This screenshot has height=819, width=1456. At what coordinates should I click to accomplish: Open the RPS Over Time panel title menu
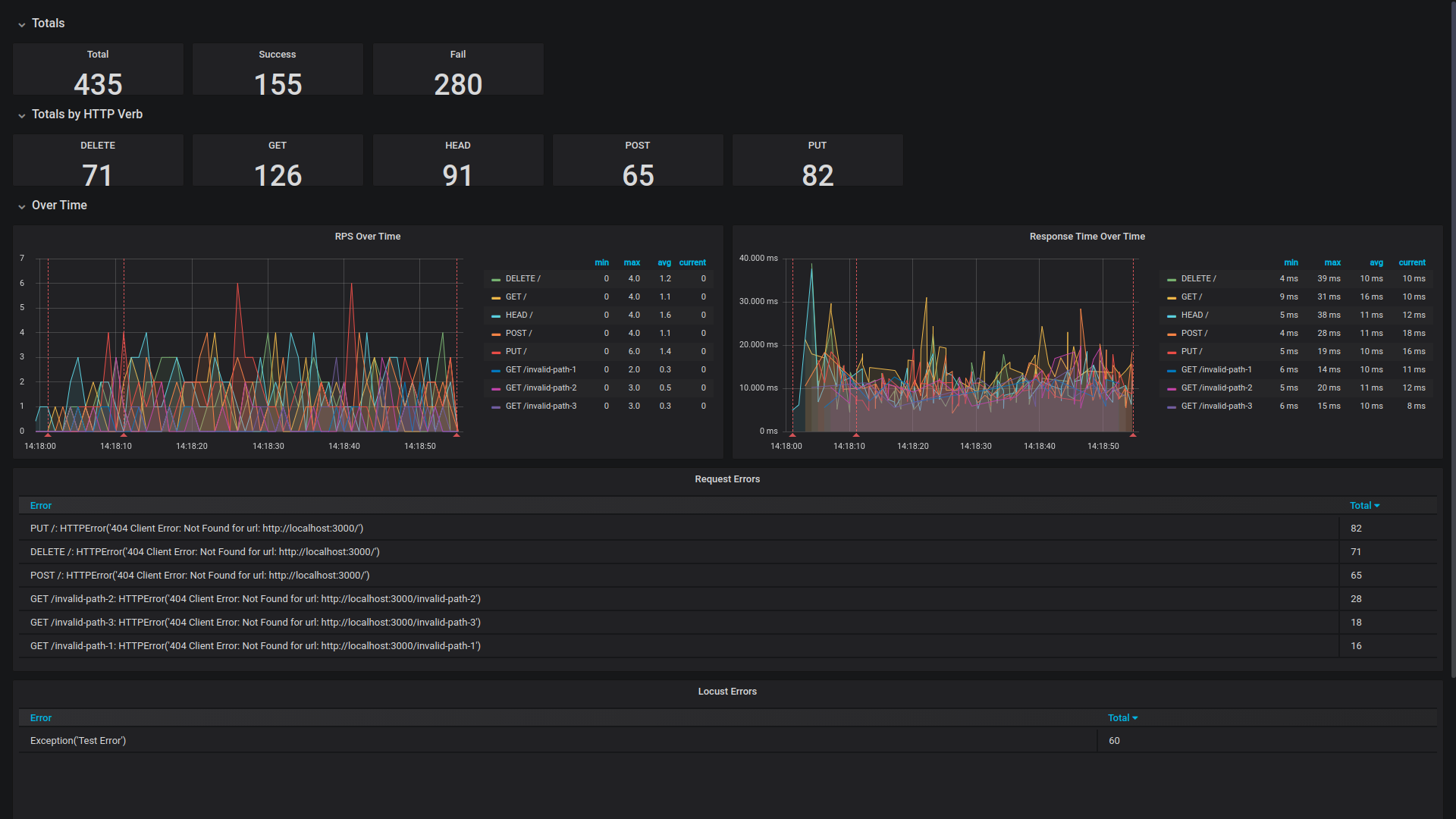[x=367, y=236]
